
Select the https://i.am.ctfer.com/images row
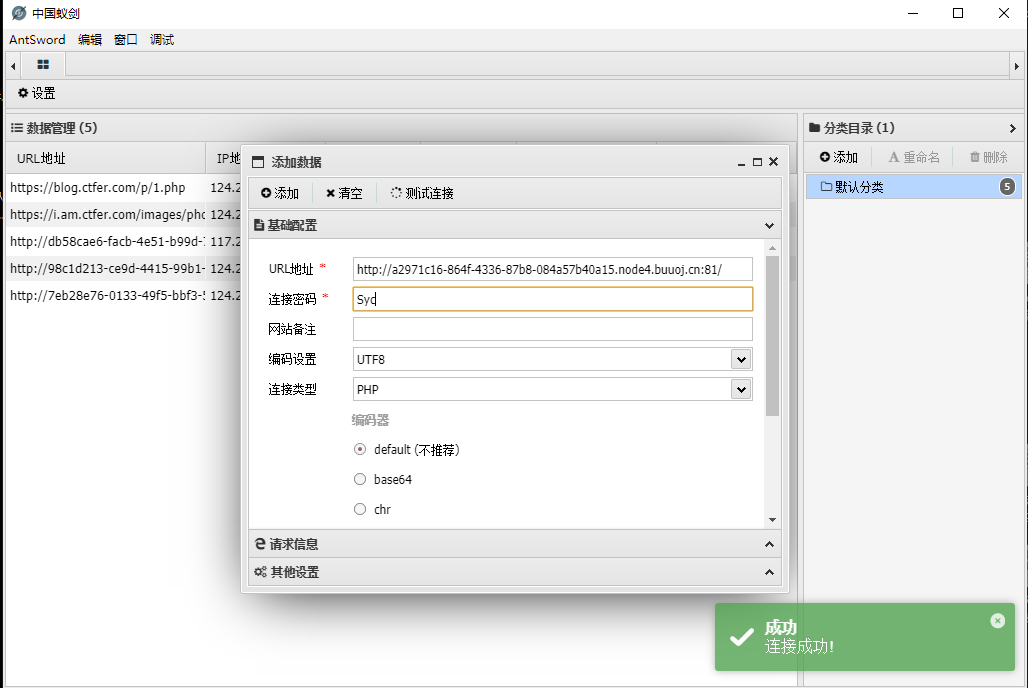[x=123, y=214]
